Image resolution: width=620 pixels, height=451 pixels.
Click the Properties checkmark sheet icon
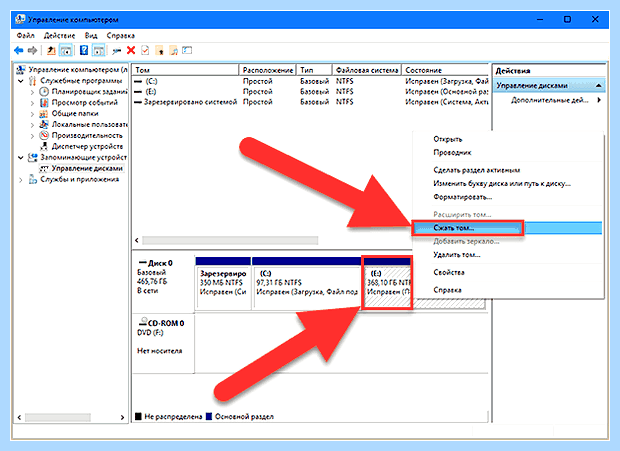(x=145, y=50)
